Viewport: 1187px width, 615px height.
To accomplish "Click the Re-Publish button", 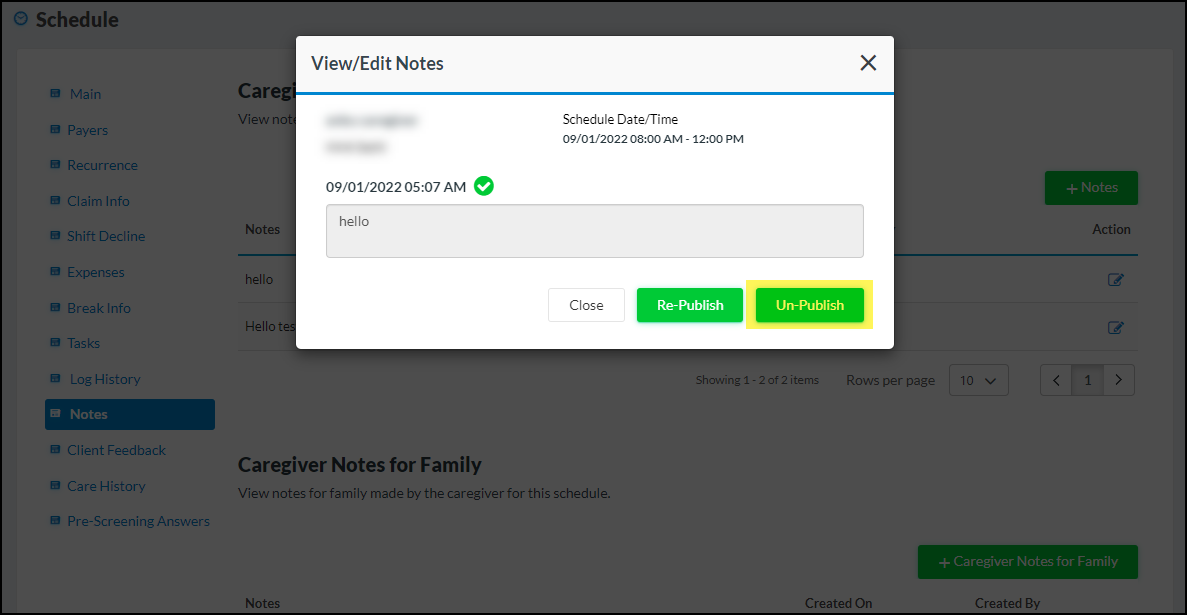I will point(689,305).
